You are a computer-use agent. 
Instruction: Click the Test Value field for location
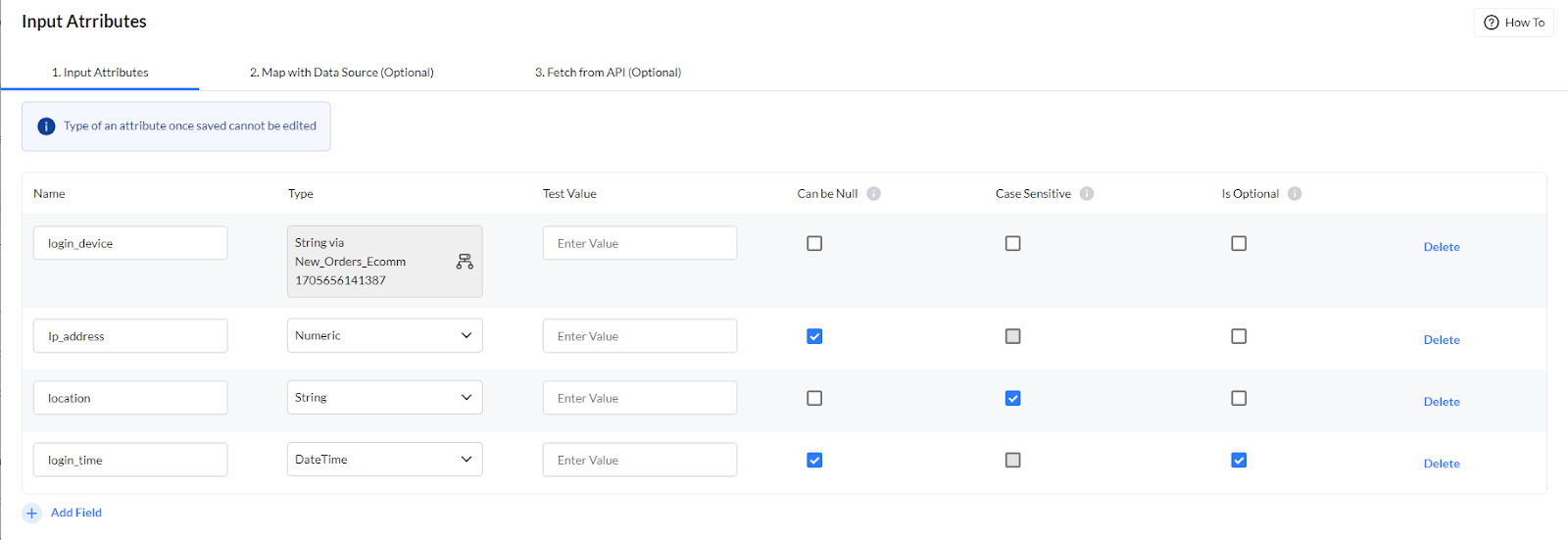pyautogui.click(x=639, y=398)
